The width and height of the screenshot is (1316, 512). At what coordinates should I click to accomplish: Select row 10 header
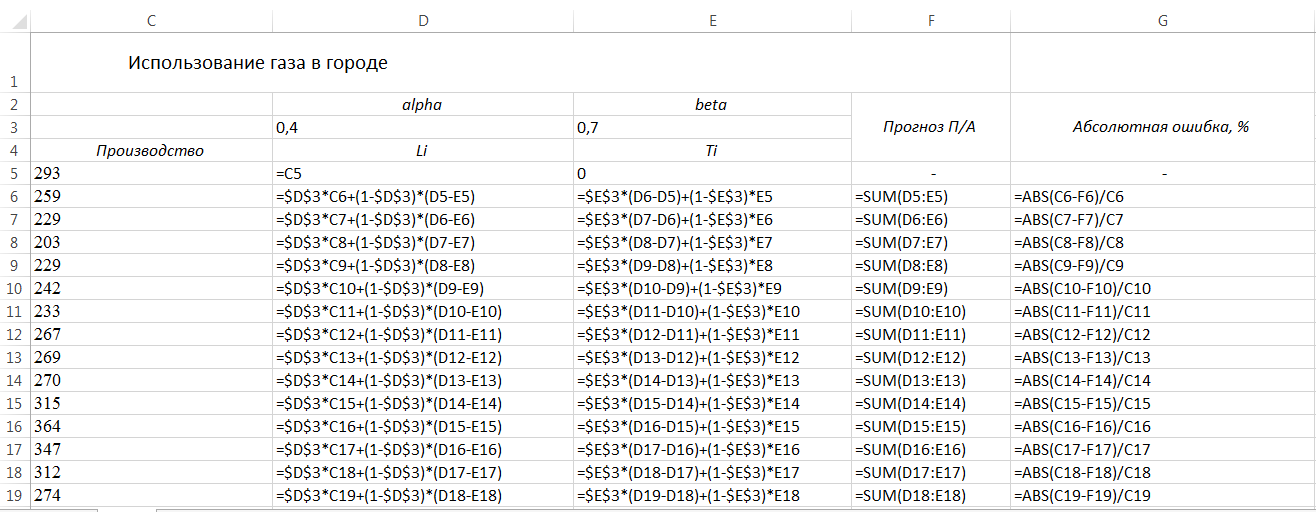coord(15,288)
